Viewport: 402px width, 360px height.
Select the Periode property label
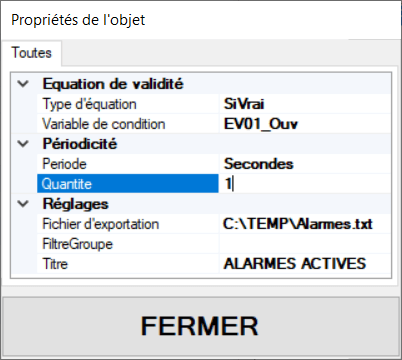64,164
